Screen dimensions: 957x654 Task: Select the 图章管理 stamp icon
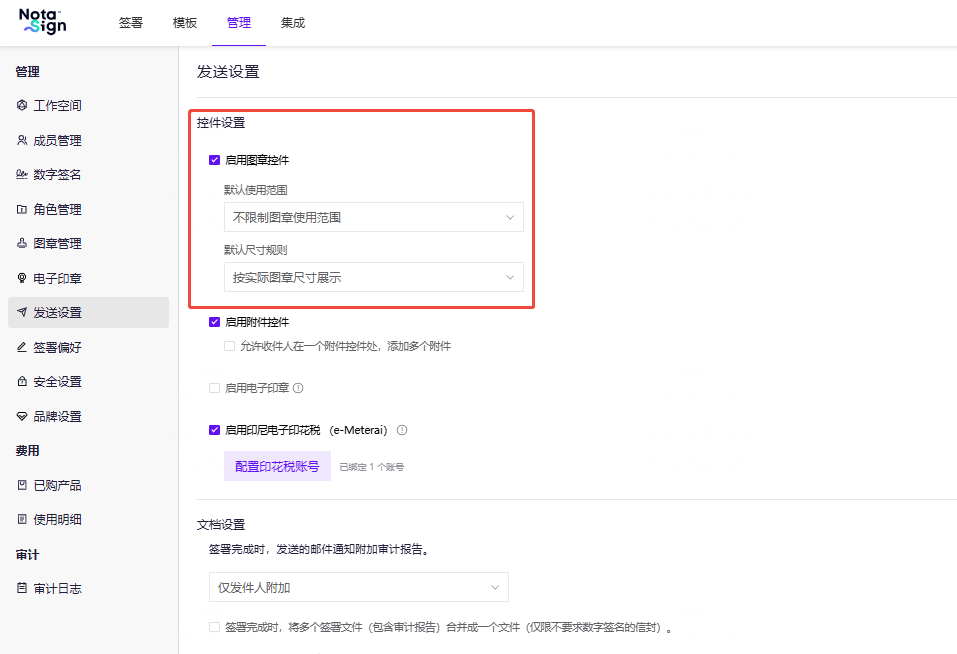[22, 243]
